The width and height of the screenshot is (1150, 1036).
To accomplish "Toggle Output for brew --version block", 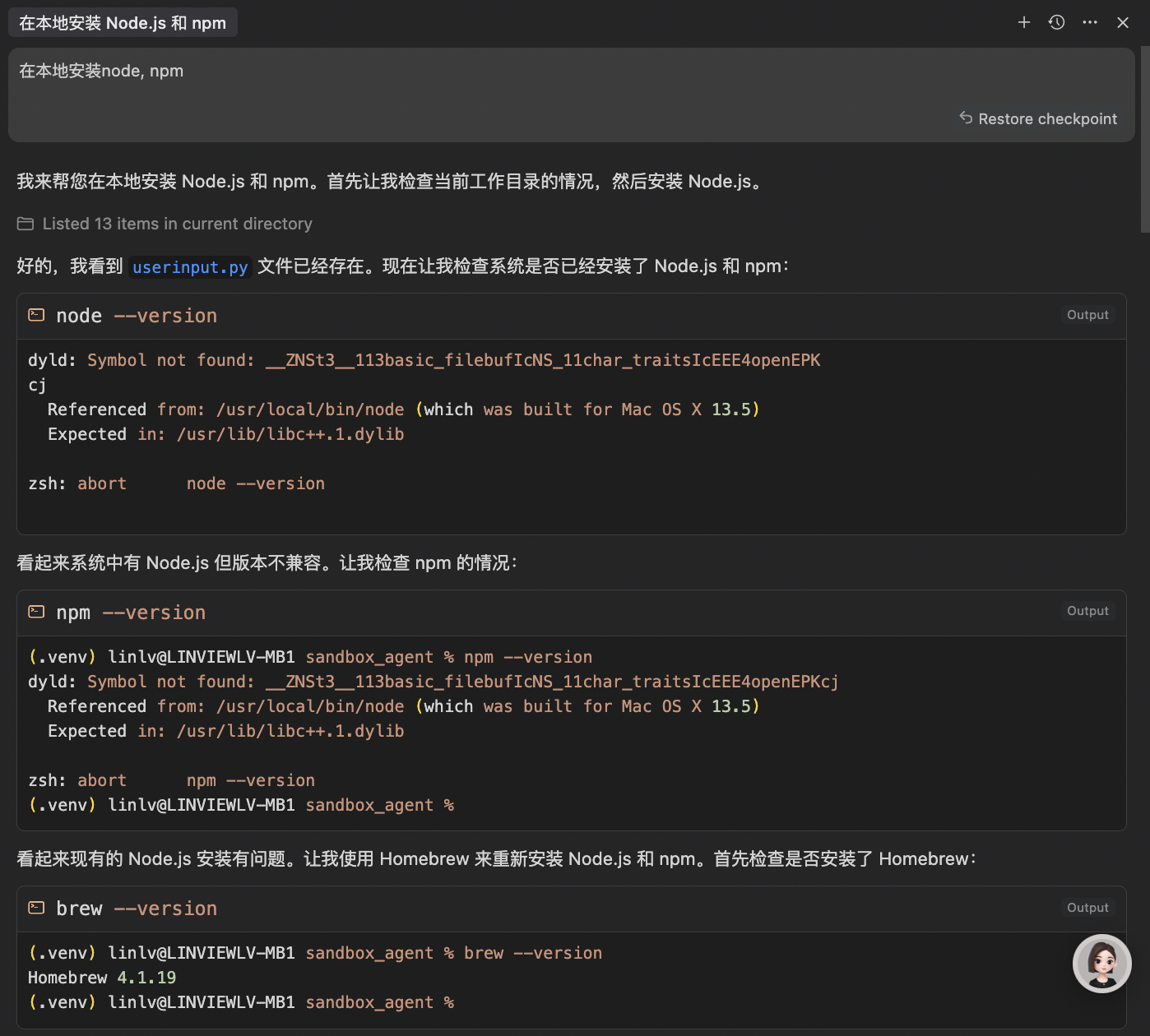I will 1087,908.
